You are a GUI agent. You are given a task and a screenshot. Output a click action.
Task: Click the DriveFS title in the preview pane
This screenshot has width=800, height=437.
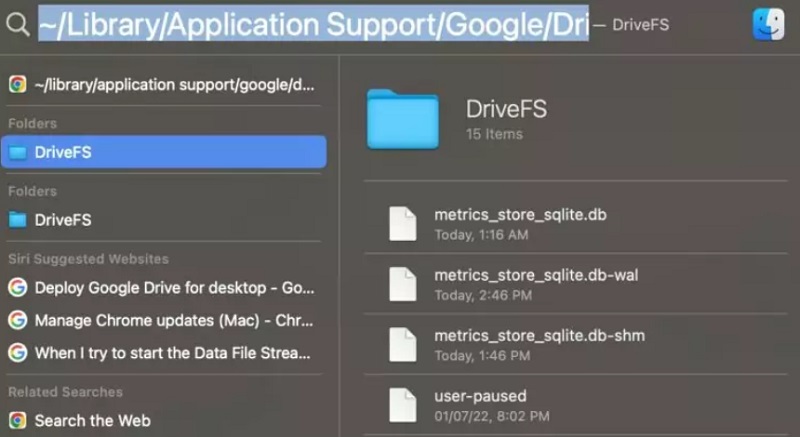506,109
